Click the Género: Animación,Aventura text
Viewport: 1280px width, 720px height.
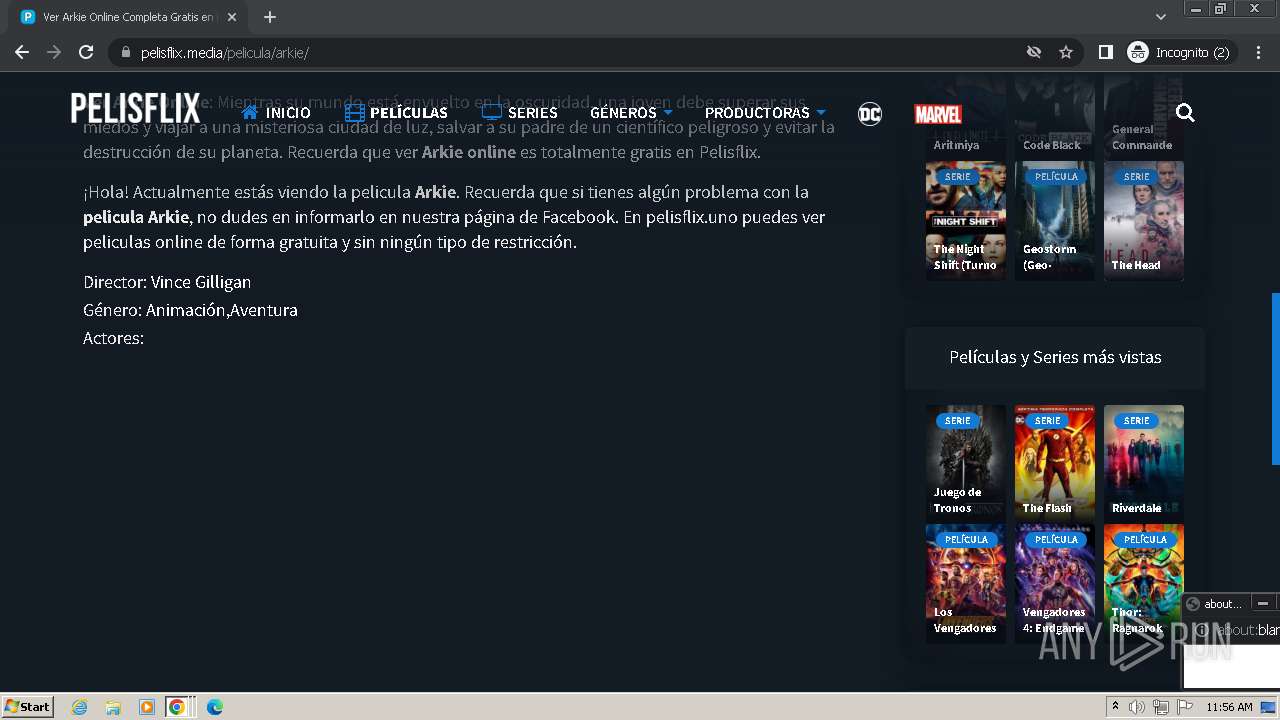coord(190,310)
